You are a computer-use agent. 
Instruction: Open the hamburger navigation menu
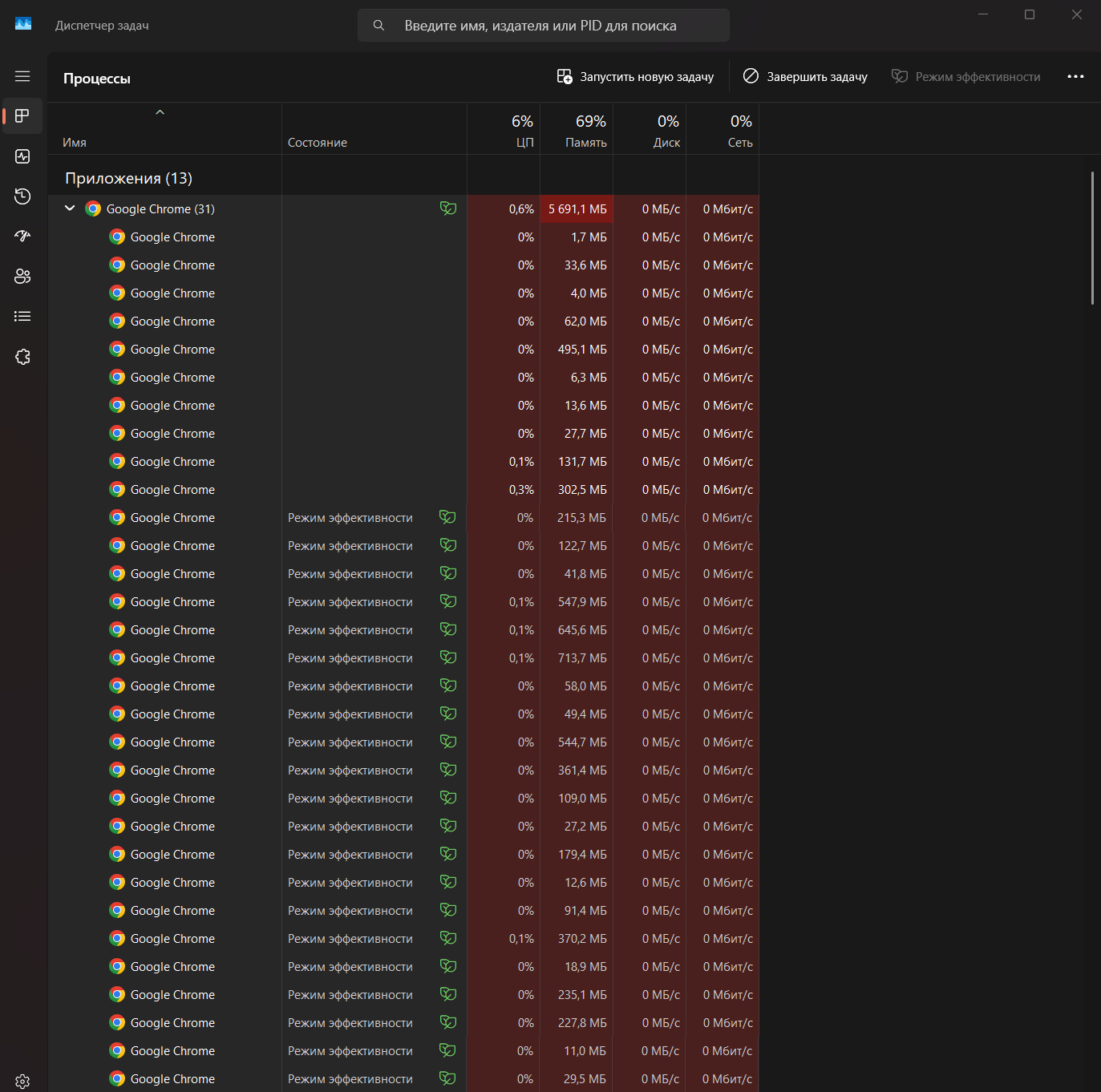(22, 76)
